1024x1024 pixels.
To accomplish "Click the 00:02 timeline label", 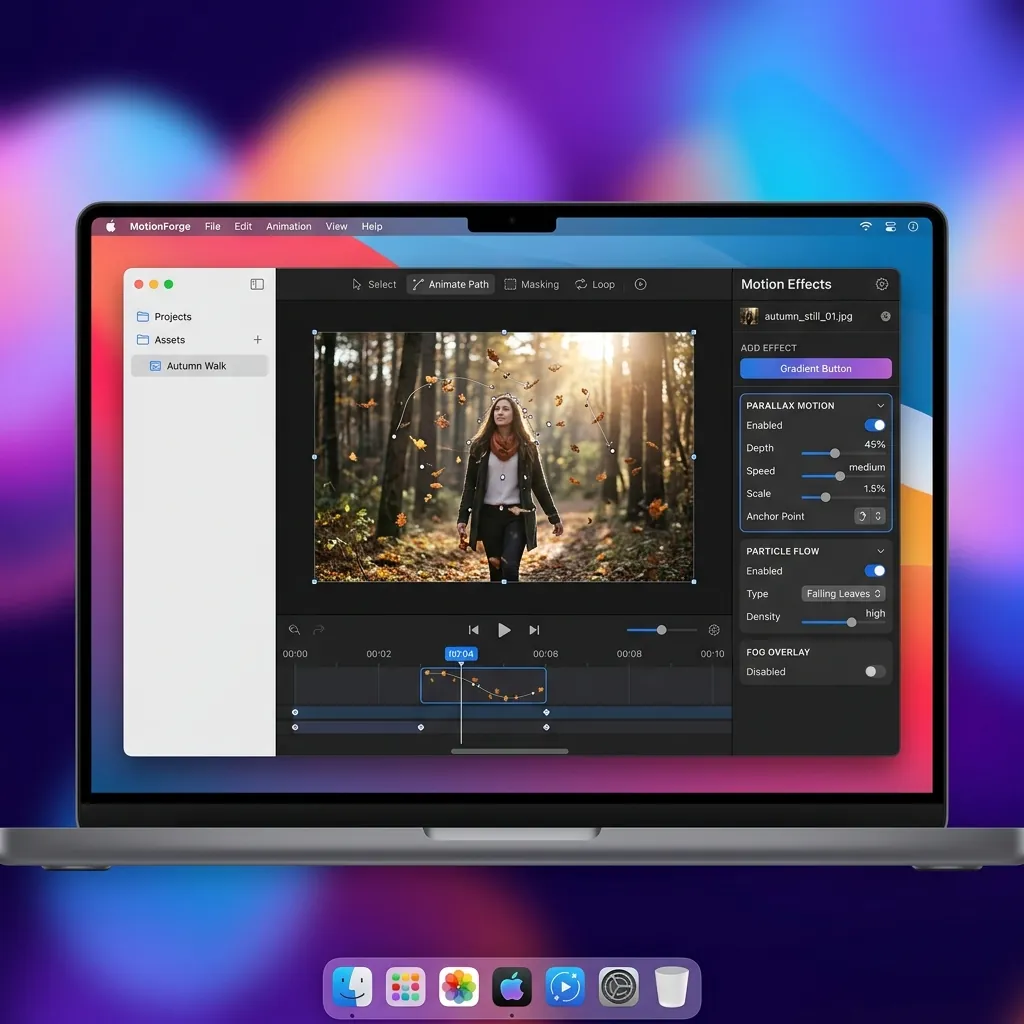I will point(379,654).
